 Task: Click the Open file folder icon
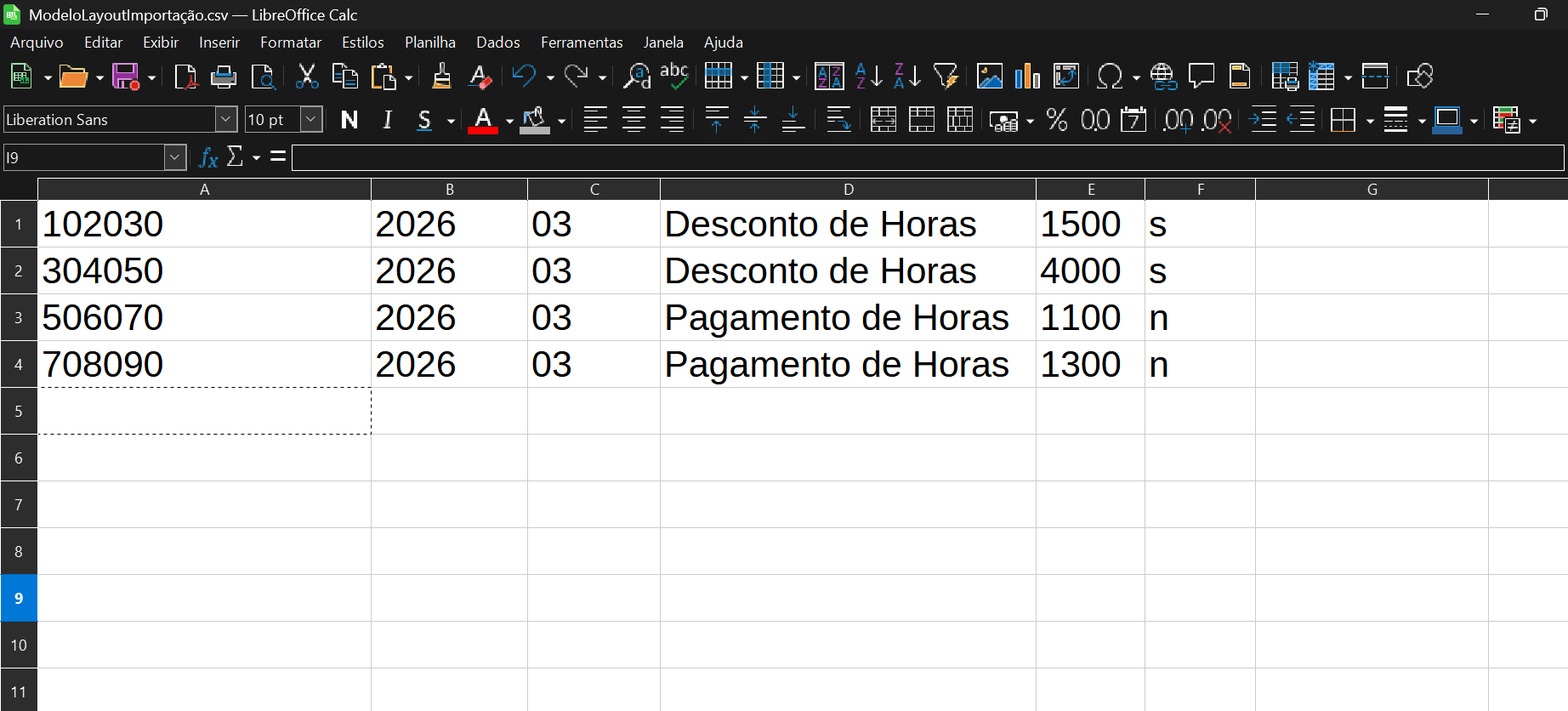coord(73,77)
